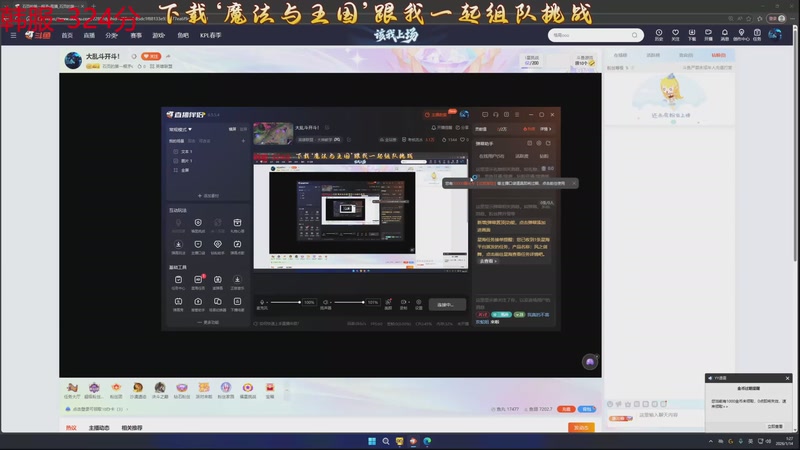The height and width of the screenshot is (450, 800).
Task: Open 任务中心 tool in the streaming companion window
Action: 178,282
